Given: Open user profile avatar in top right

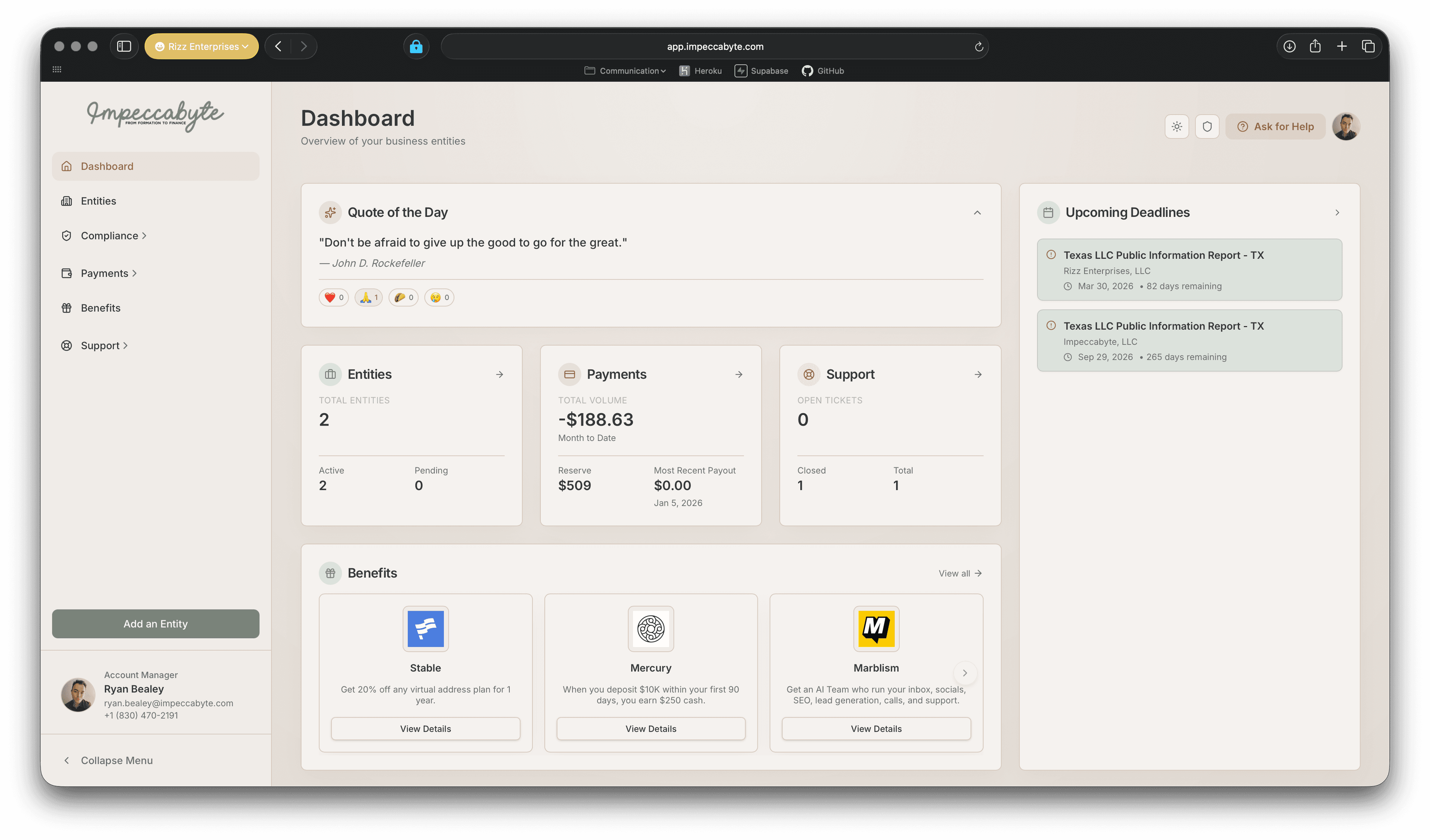Looking at the screenshot, I should coord(1345,127).
